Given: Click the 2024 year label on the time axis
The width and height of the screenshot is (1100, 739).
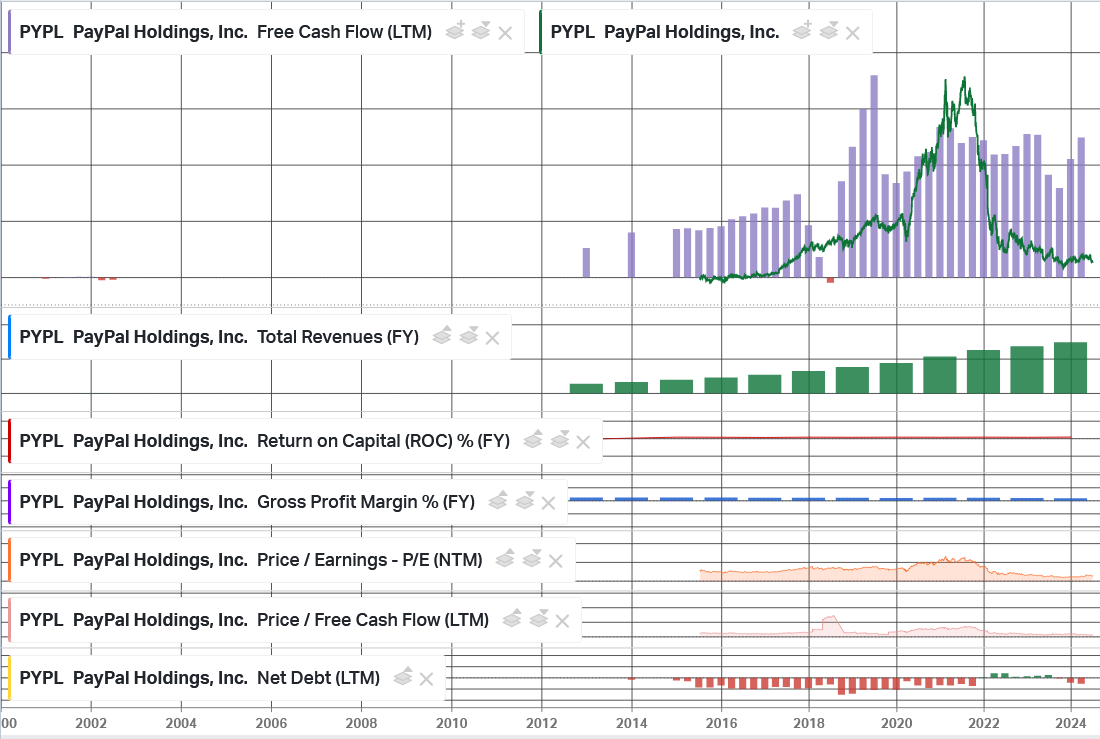Looking at the screenshot, I should coord(1071,724).
